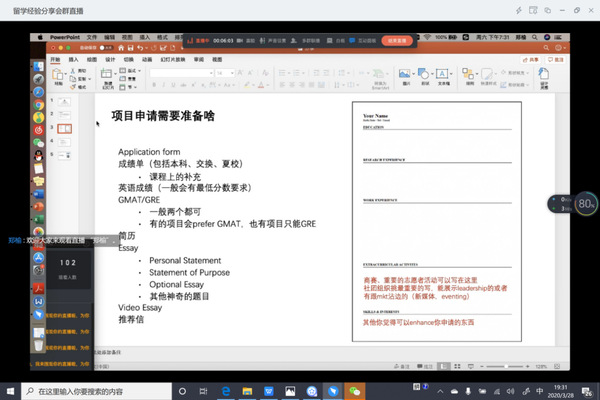Open NetEase Music red icon in dock

coord(38,130)
